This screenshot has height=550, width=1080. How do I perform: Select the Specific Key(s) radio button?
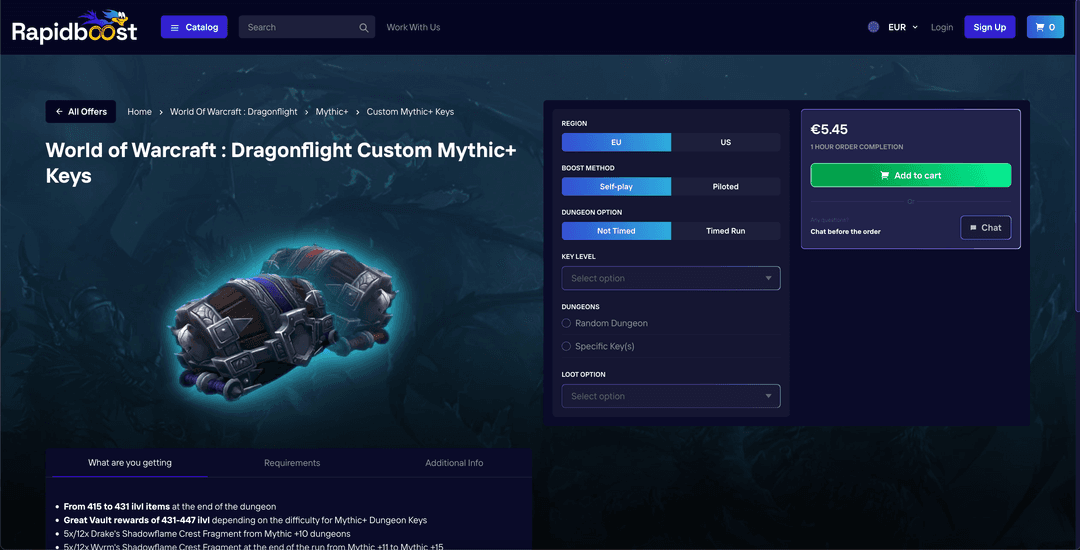click(x=566, y=346)
